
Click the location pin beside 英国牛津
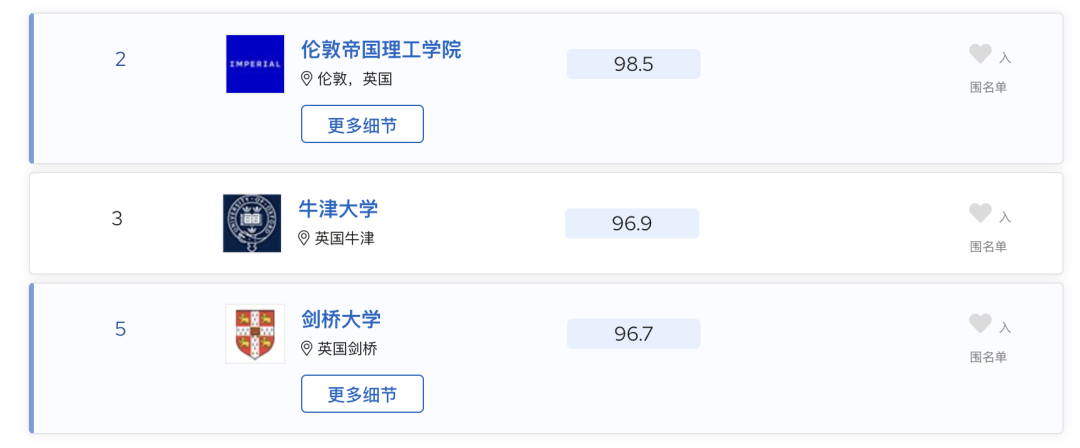tap(304, 238)
